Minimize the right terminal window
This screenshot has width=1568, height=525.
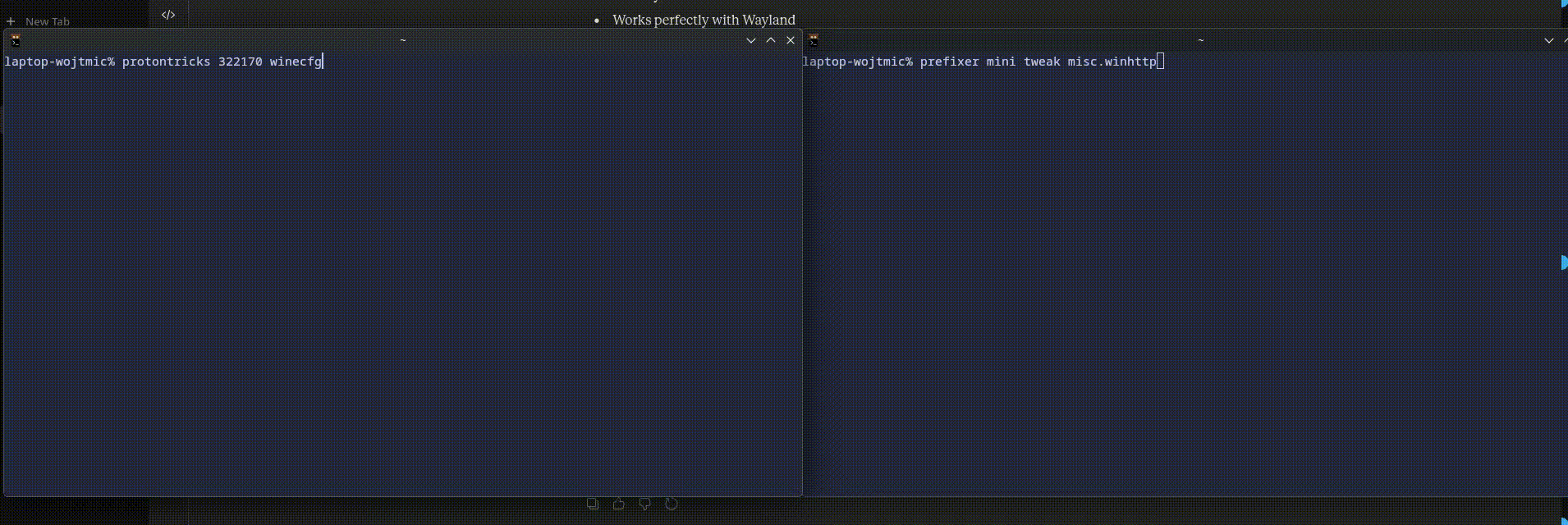click(1549, 40)
